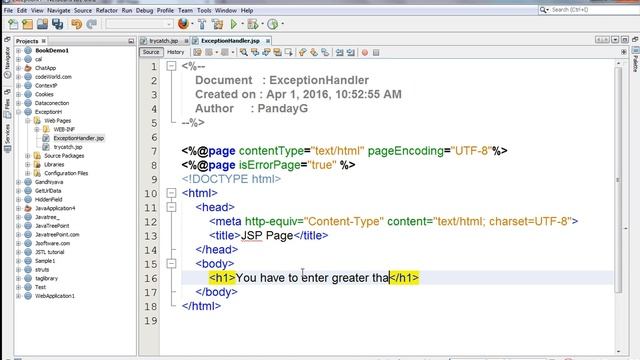This screenshot has width=640, height=360.
Task: Click the Find Selection magnifier icon
Action: (244, 52)
